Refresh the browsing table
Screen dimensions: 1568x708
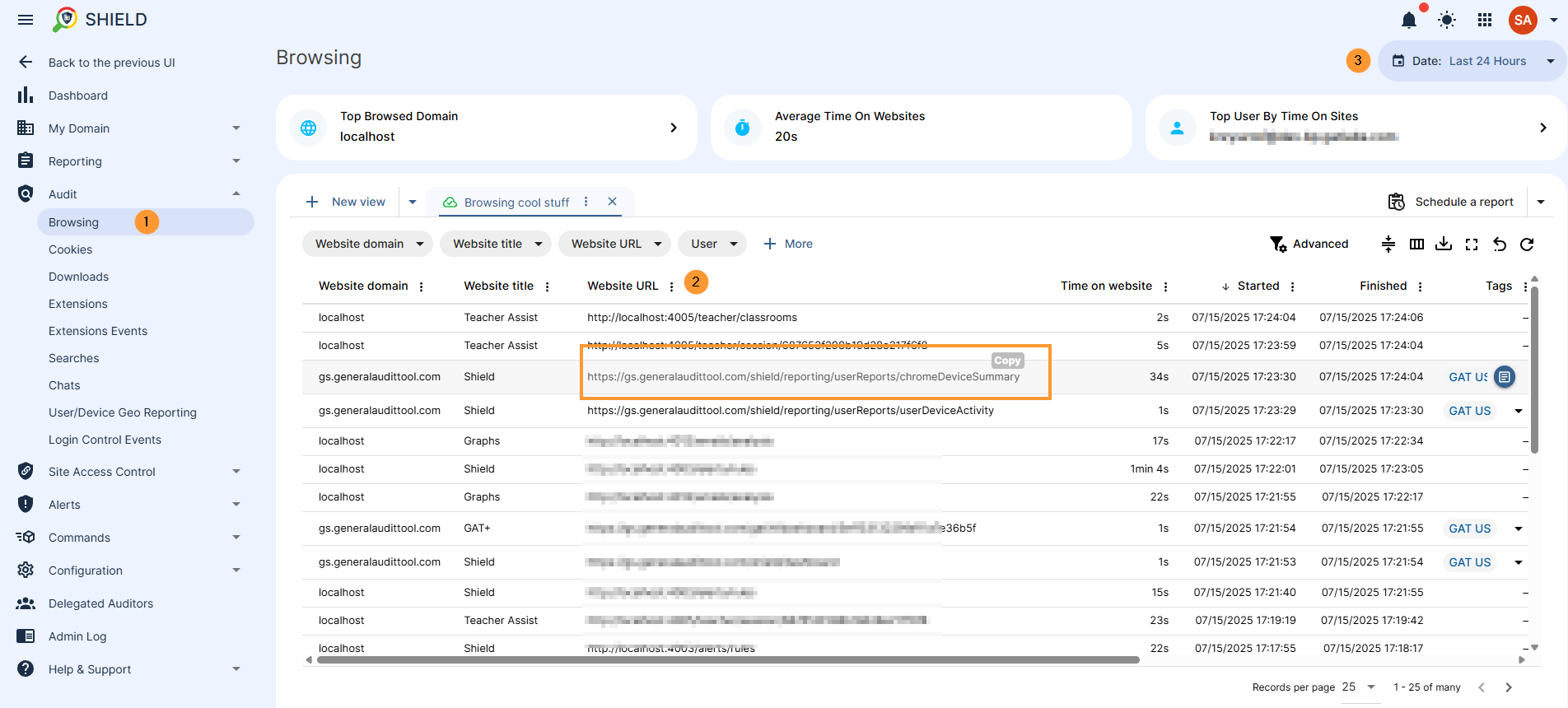pos(1527,244)
